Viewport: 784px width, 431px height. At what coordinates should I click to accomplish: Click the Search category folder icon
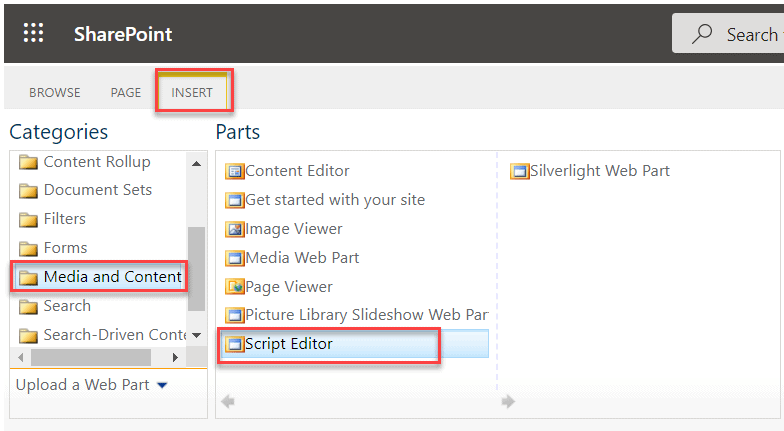[28, 307]
